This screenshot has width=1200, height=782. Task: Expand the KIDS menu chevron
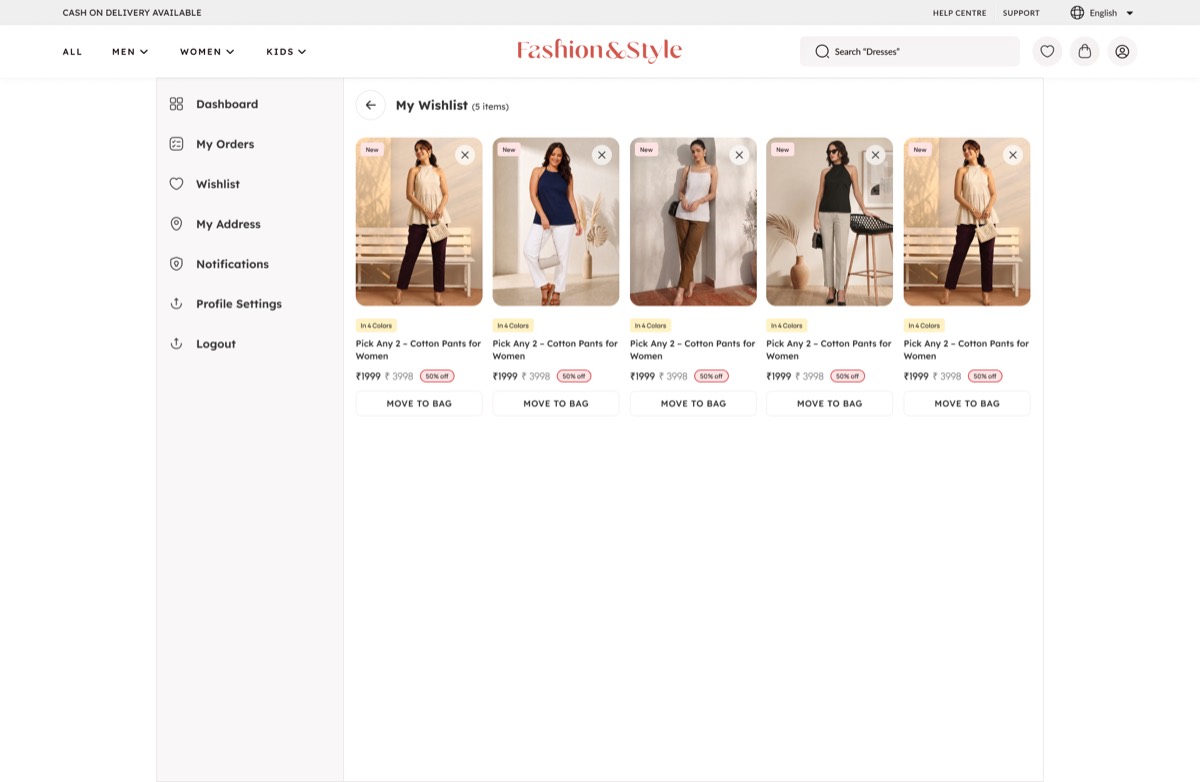pos(302,52)
